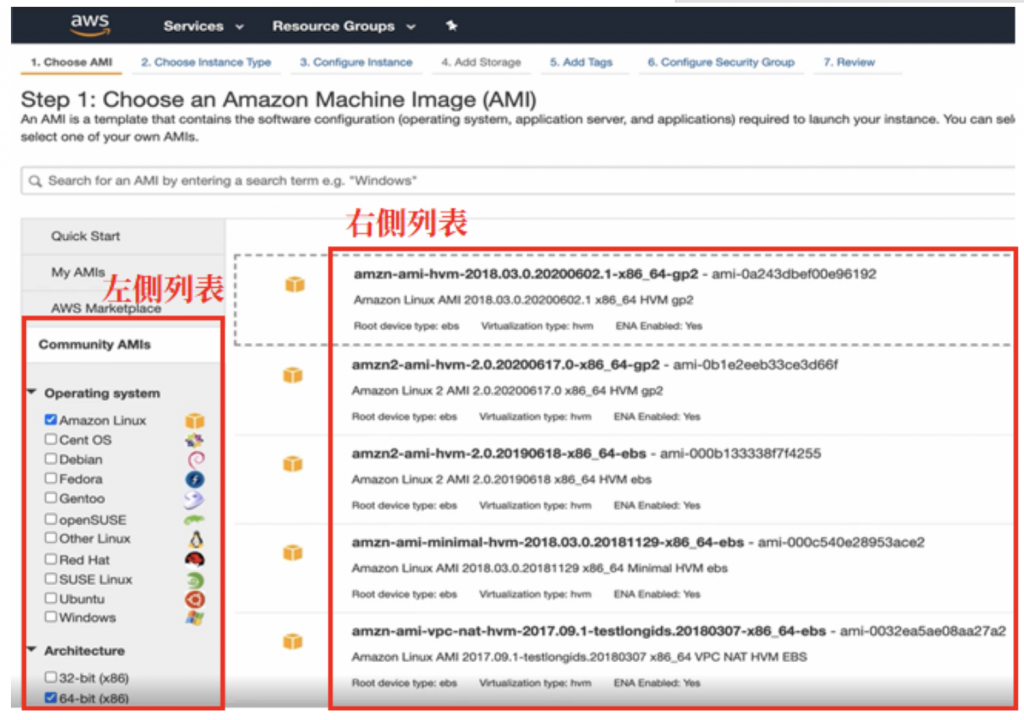Go to 7. Review step
Image resolution: width=1024 pixels, height=720 pixels.
tap(849, 63)
